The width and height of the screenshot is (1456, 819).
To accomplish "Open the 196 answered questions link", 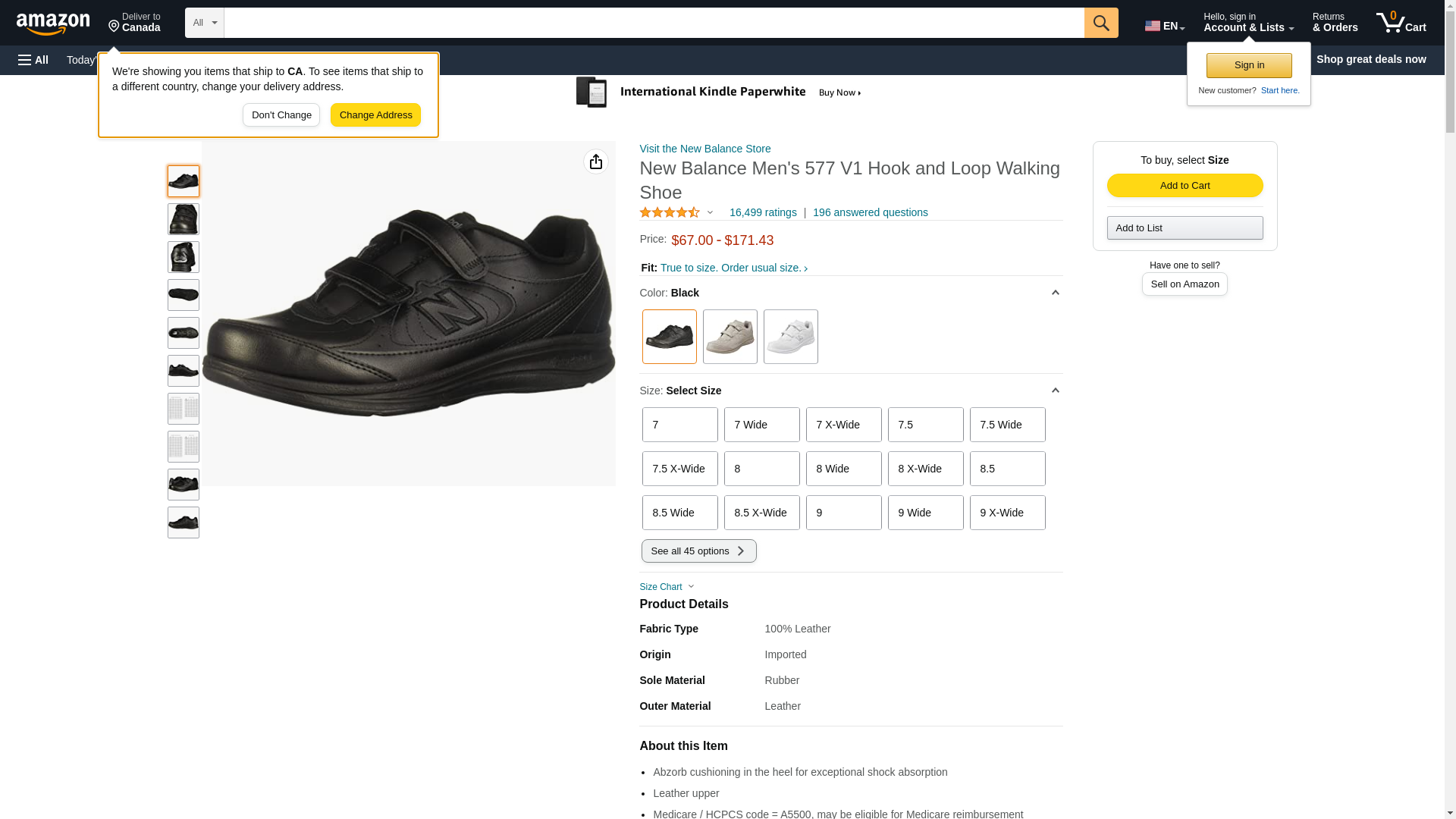I will [870, 213].
